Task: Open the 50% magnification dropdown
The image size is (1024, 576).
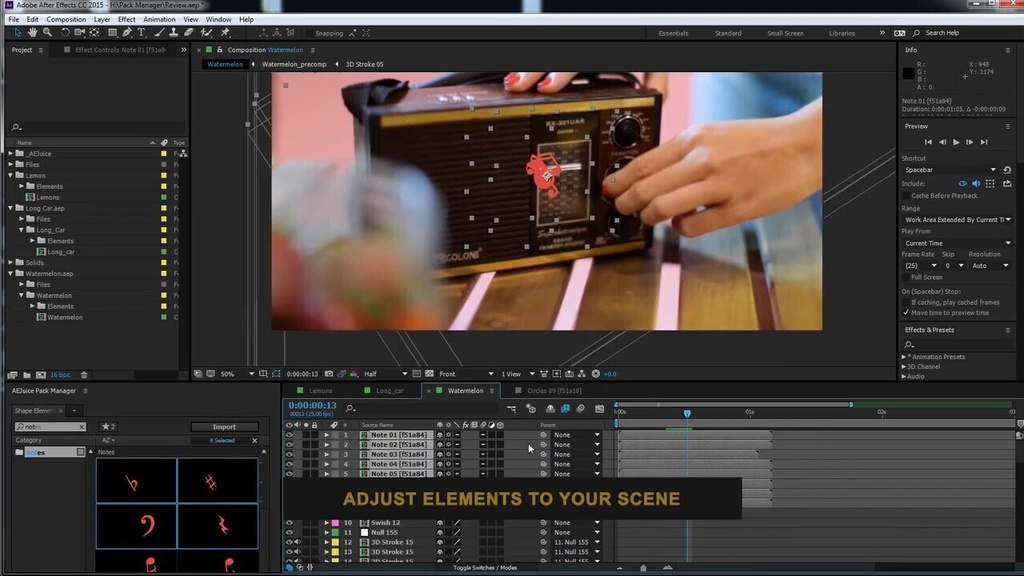Action: [236, 374]
